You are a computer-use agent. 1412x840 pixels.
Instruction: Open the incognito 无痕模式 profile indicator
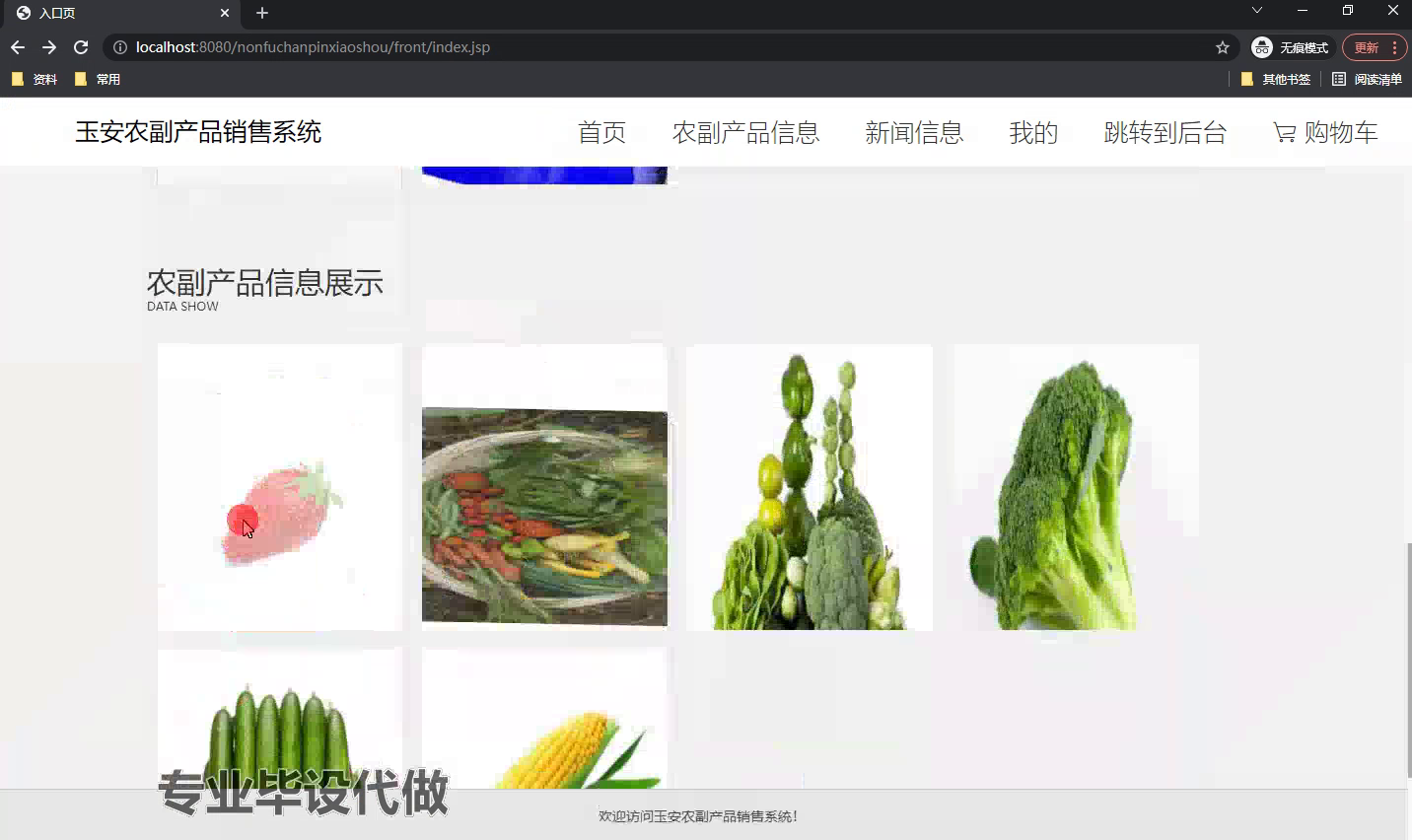[1290, 47]
